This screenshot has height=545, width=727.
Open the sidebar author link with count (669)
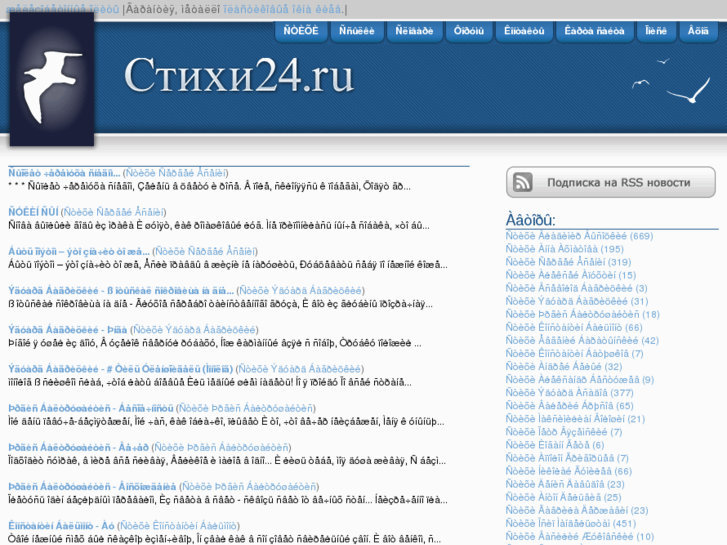(x=579, y=236)
